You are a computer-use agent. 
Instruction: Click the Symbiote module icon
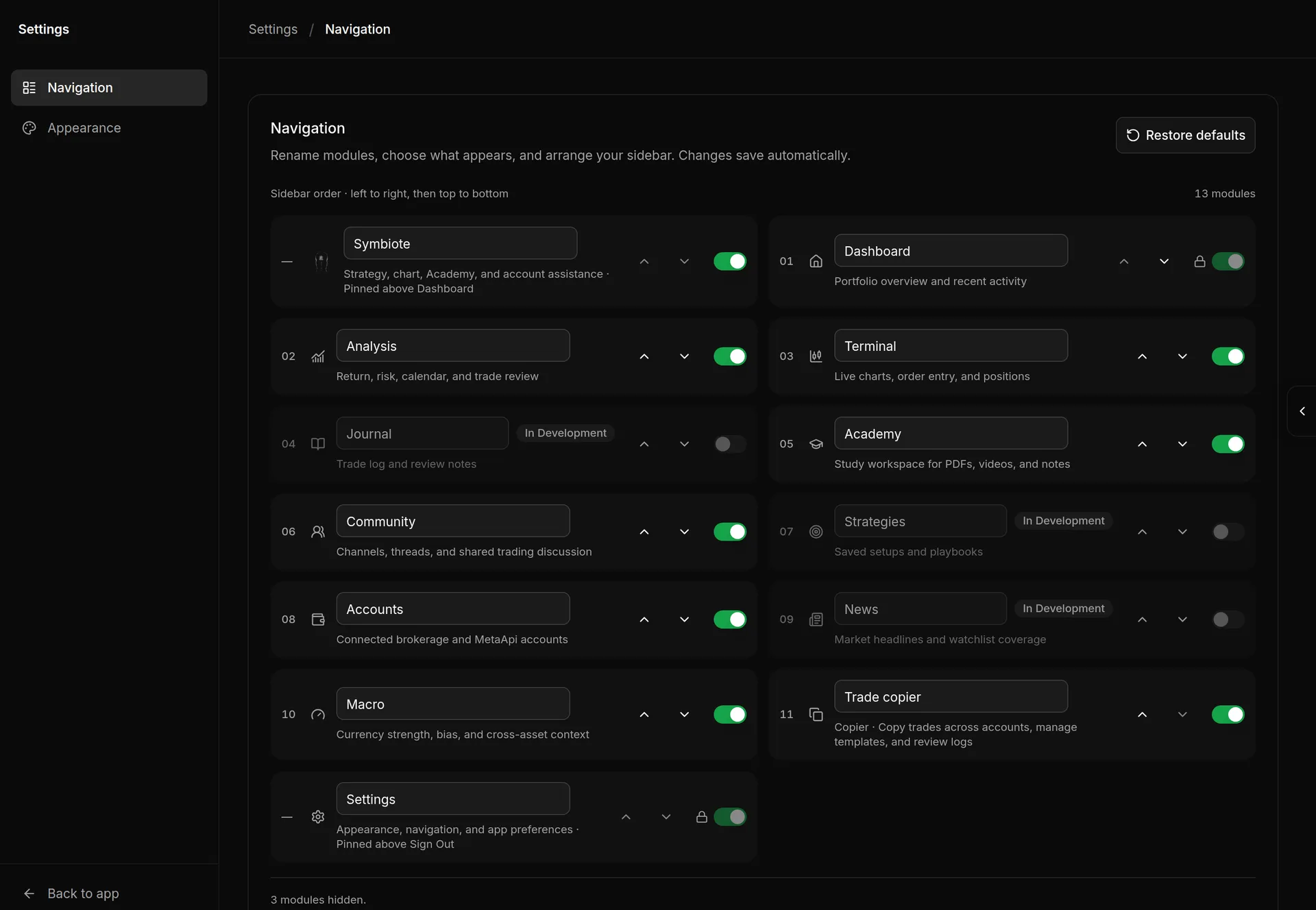pyautogui.click(x=321, y=261)
